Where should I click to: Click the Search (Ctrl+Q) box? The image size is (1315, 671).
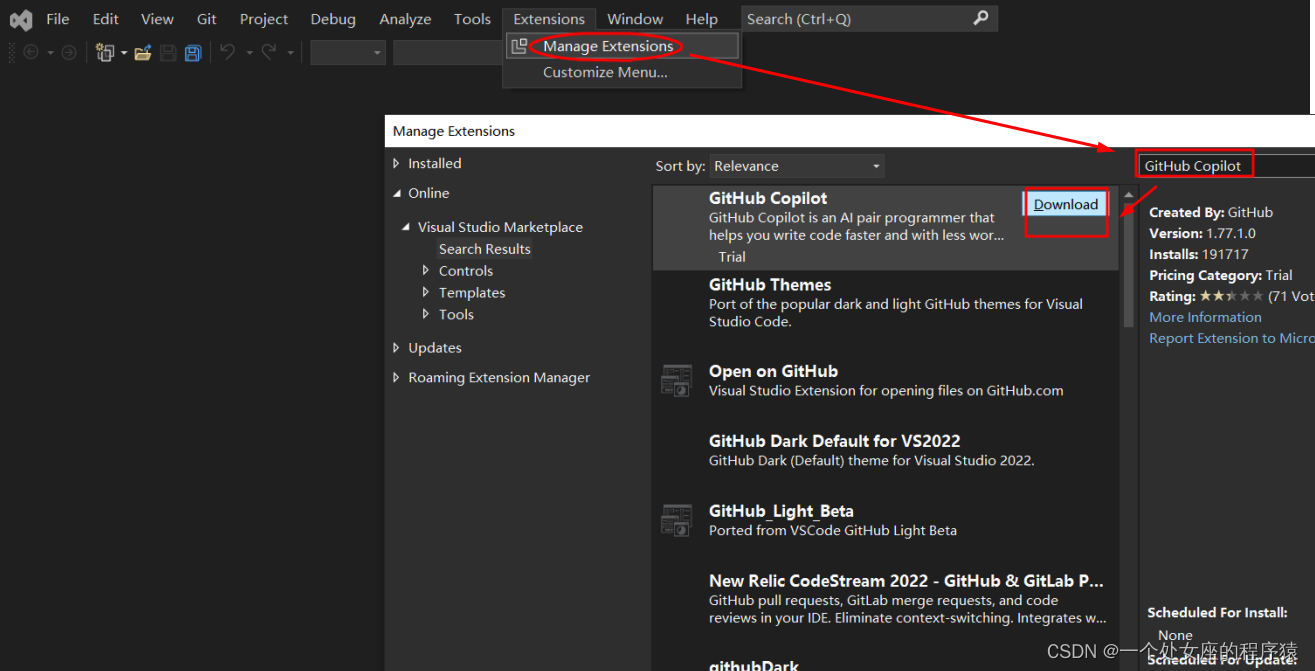point(869,19)
